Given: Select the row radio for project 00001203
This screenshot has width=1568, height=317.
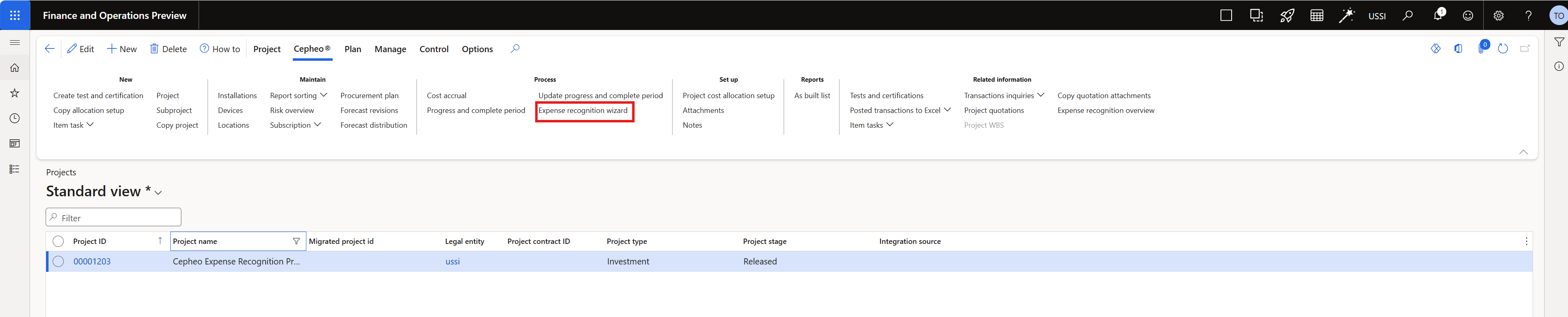Looking at the screenshot, I should coord(58,262).
